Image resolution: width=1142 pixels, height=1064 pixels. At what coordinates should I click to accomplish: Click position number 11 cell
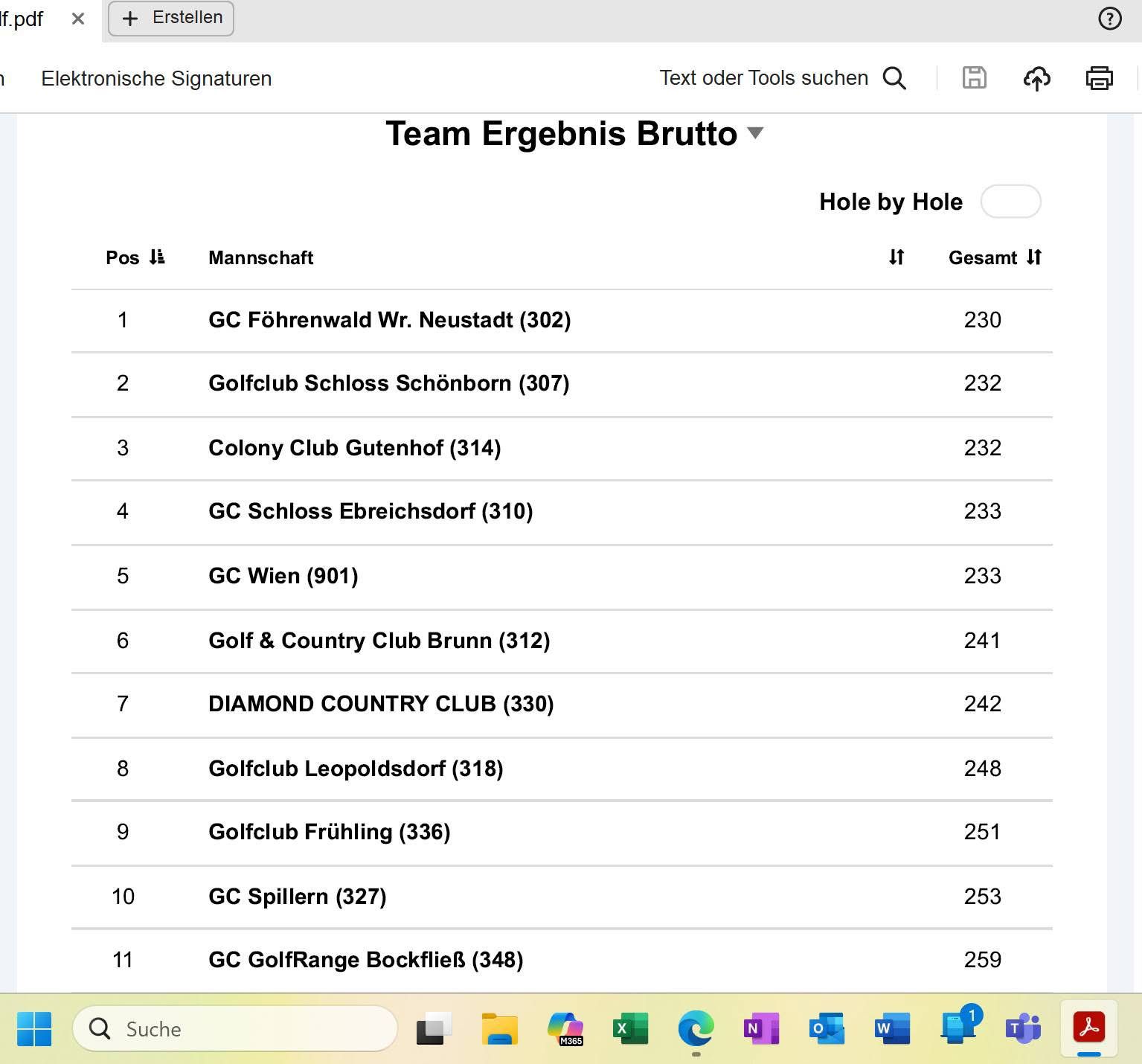(x=123, y=960)
